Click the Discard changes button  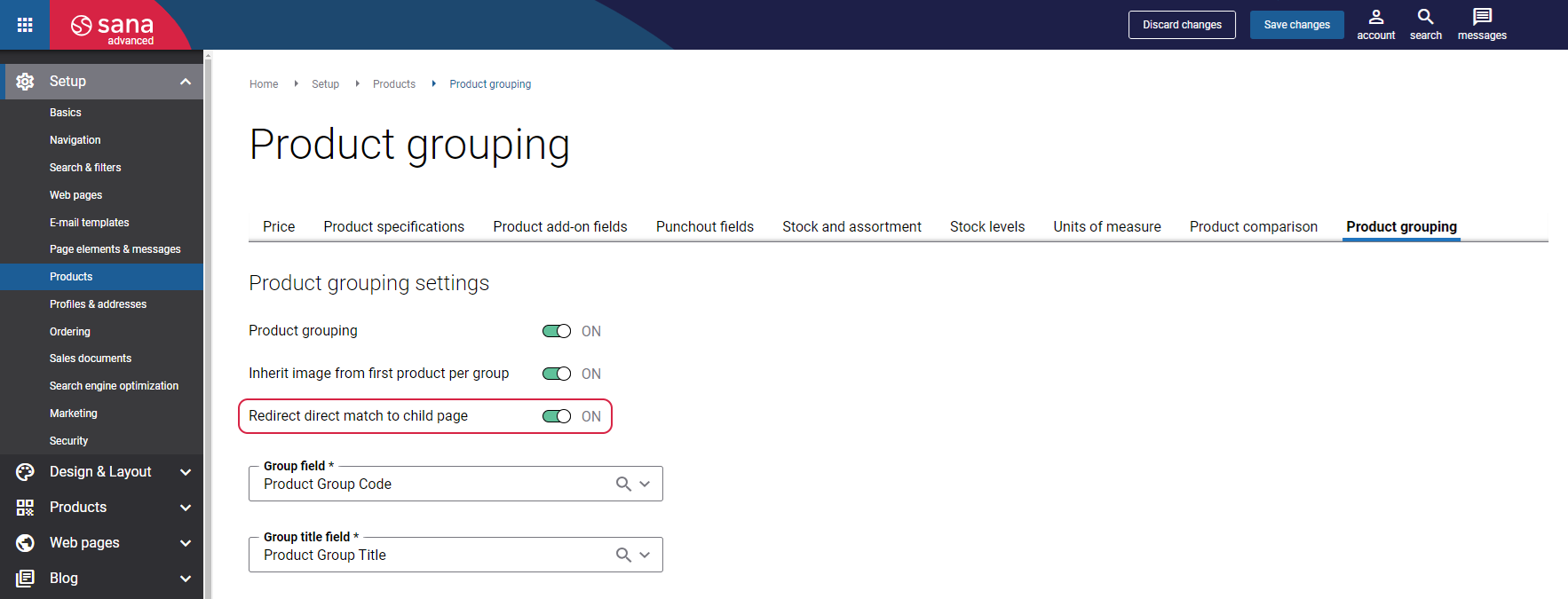tap(1182, 25)
